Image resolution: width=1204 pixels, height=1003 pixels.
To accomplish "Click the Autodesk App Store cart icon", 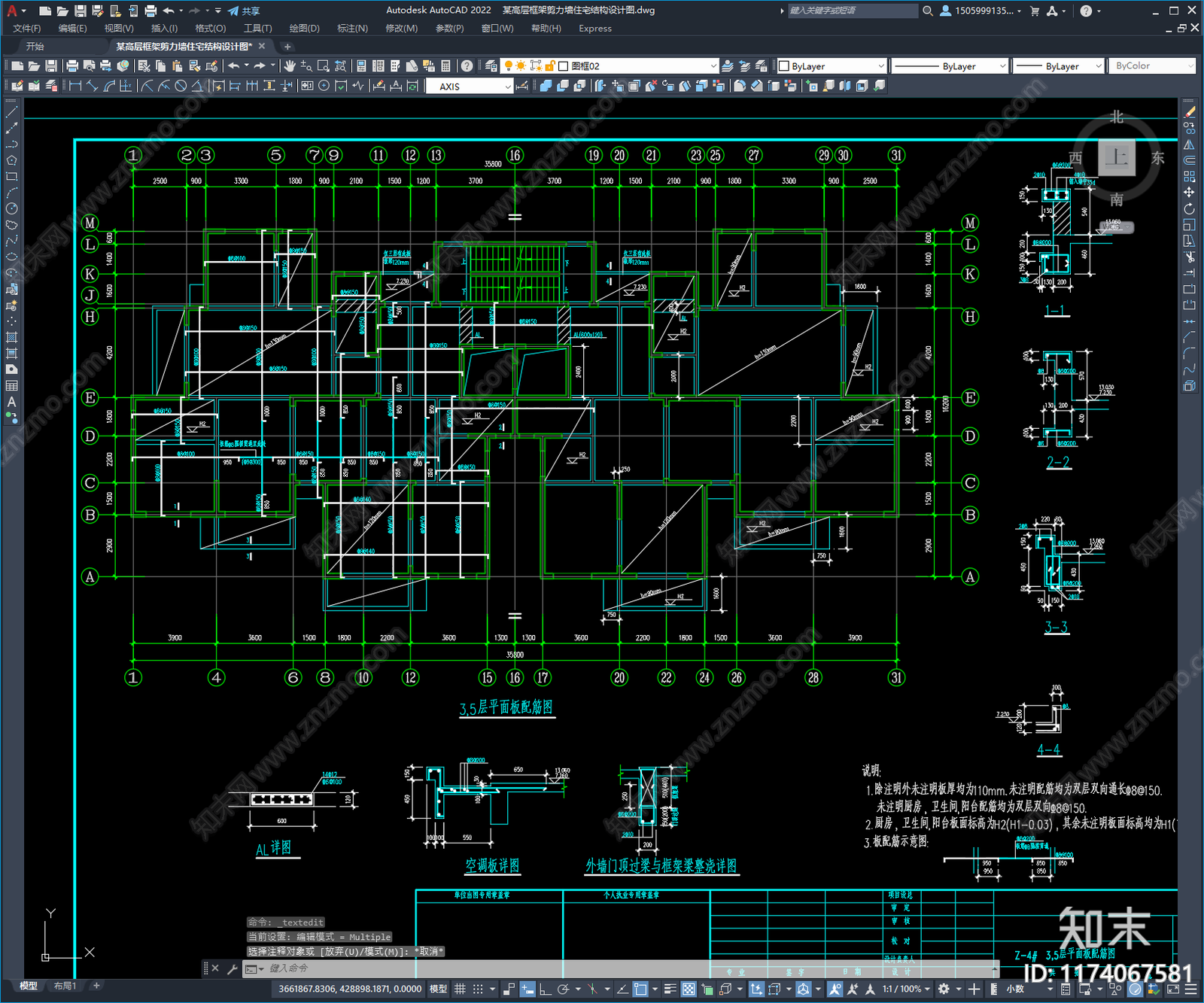I will (x=1035, y=11).
